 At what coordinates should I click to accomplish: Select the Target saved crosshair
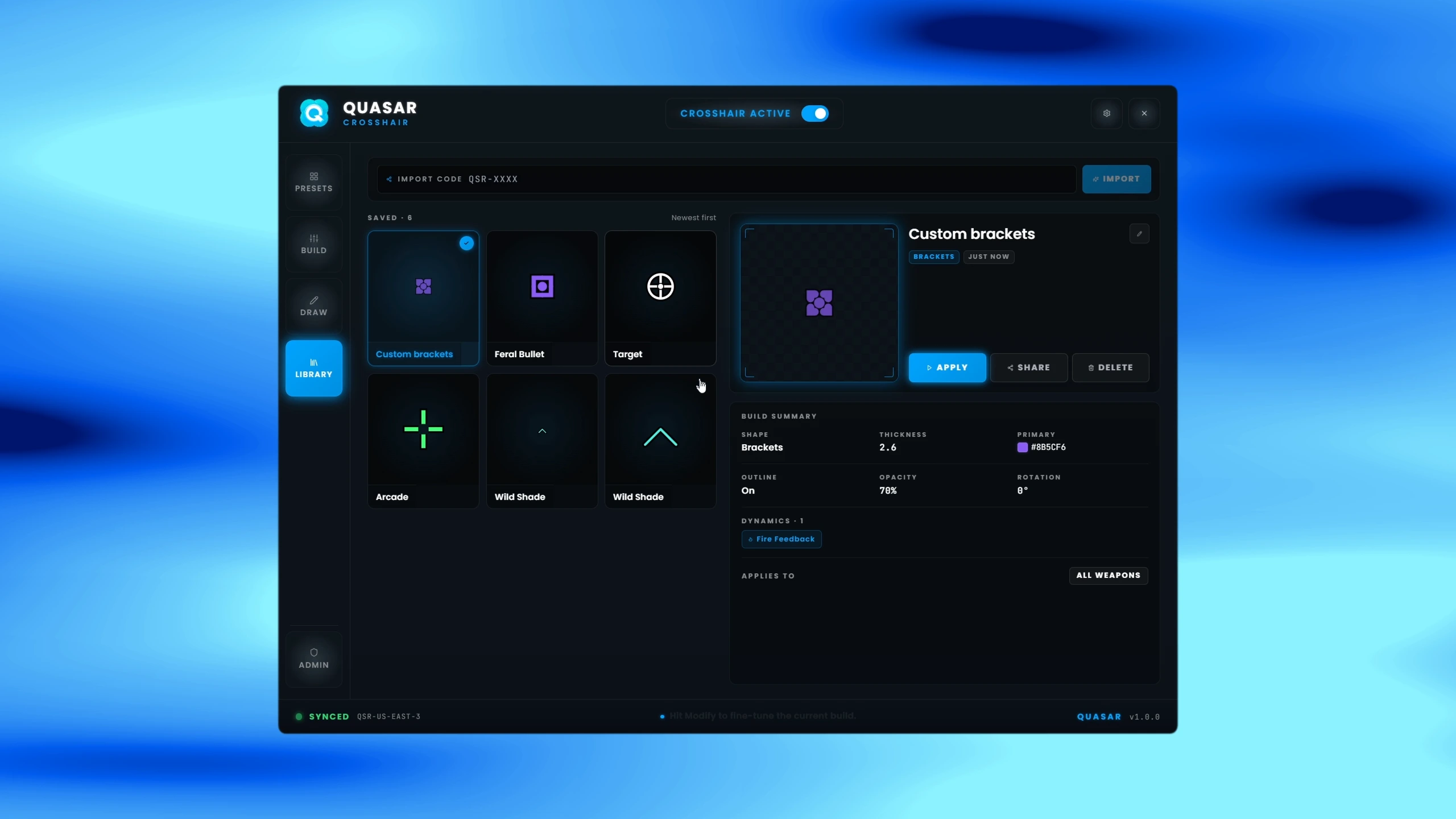[660, 298]
